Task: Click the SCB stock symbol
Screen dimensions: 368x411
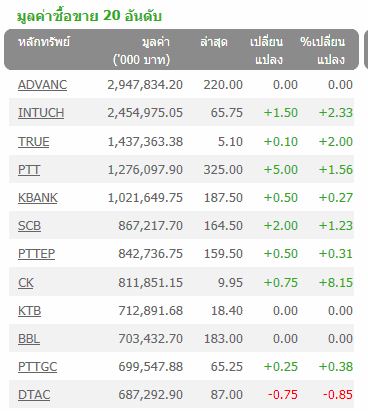Action: coord(29,226)
